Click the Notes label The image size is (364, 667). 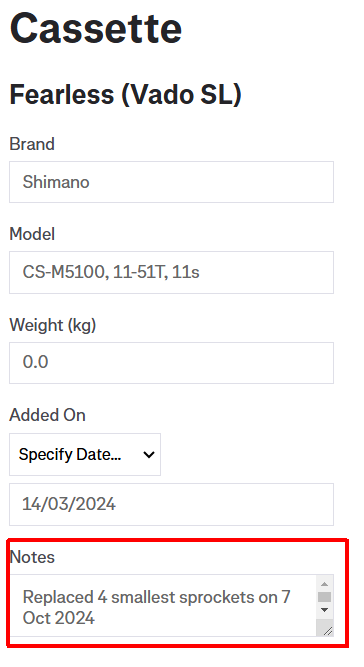tap(32, 557)
